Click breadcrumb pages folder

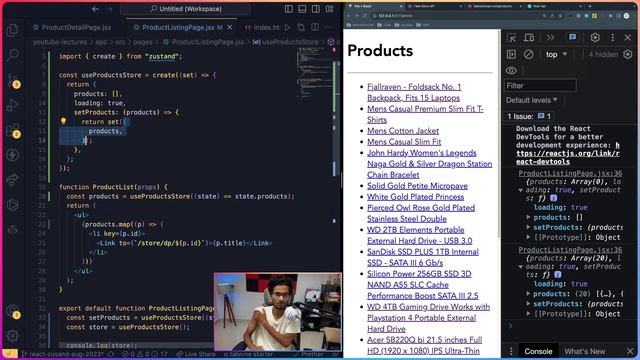[142, 42]
